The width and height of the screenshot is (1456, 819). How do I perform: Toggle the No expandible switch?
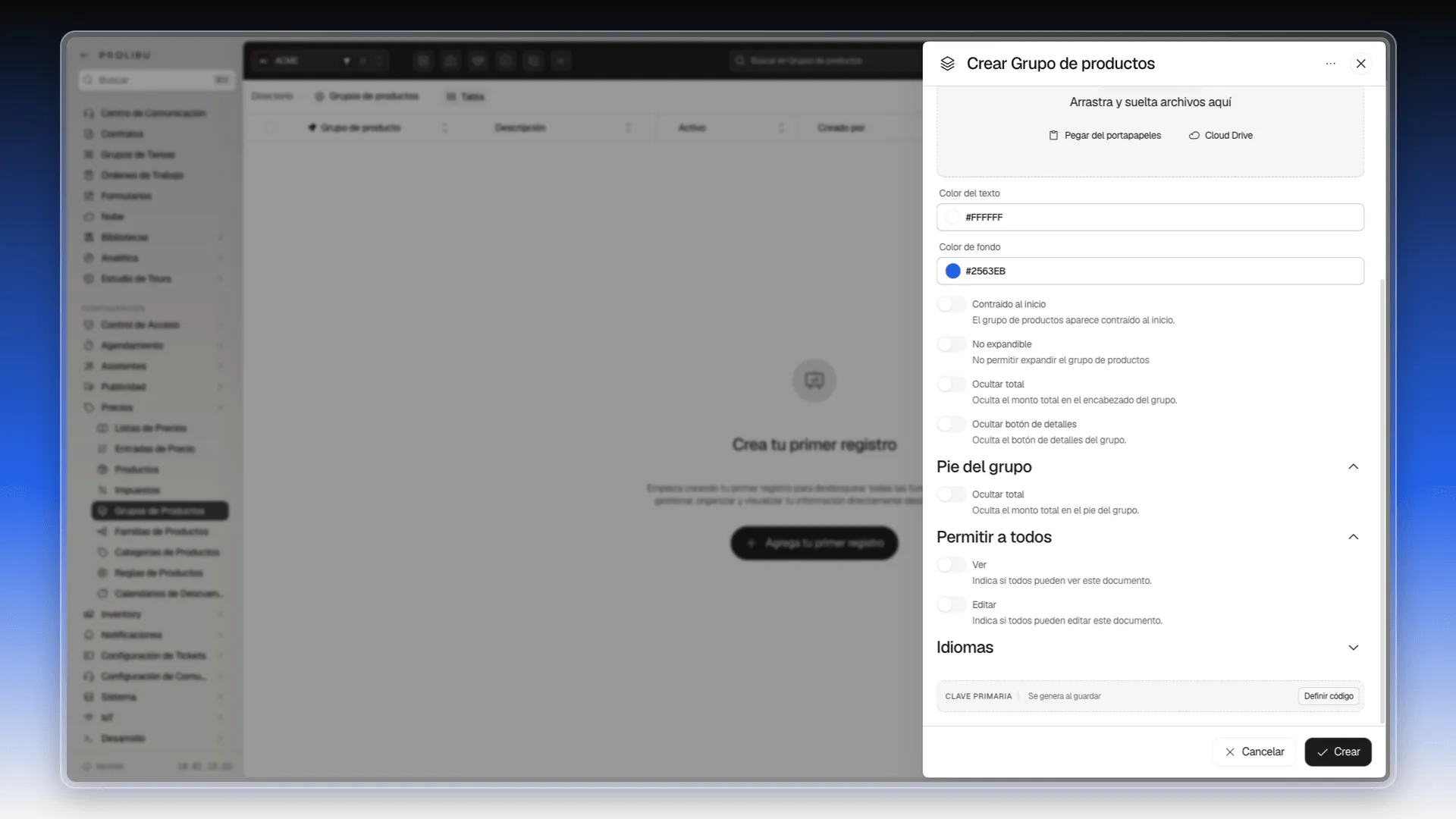pyautogui.click(x=951, y=344)
